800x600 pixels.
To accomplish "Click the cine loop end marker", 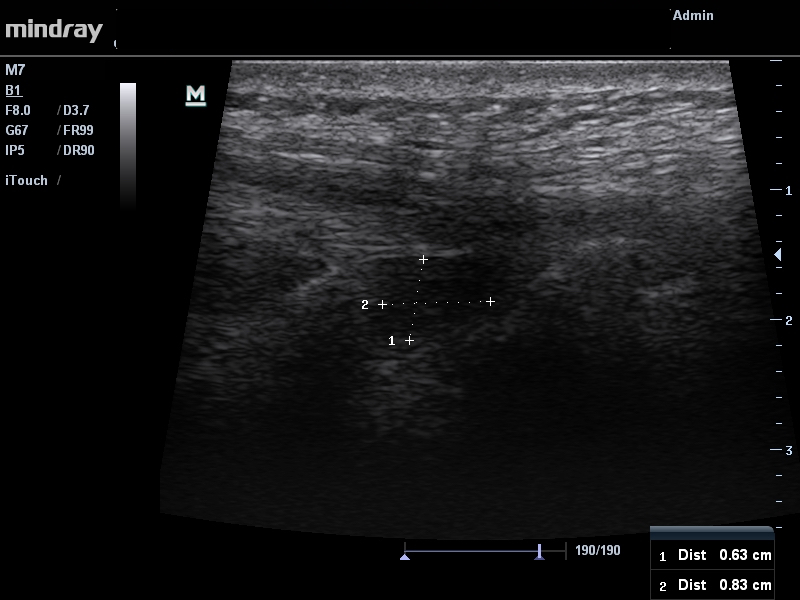I will 539,551.
